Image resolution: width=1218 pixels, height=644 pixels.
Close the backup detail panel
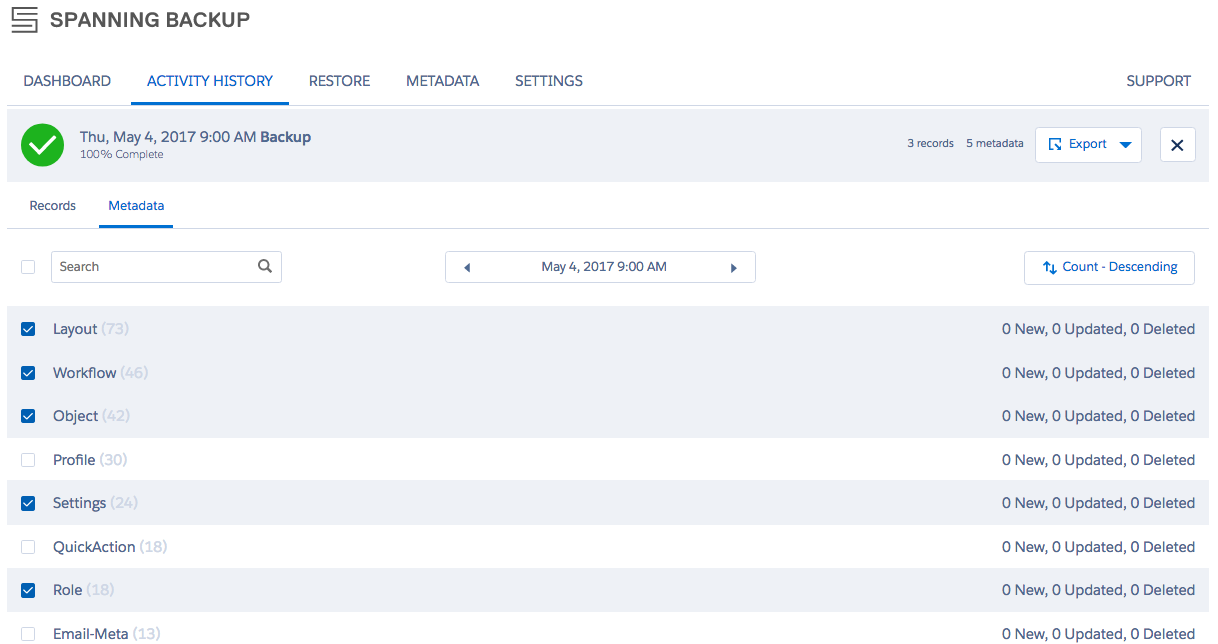coord(1177,145)
